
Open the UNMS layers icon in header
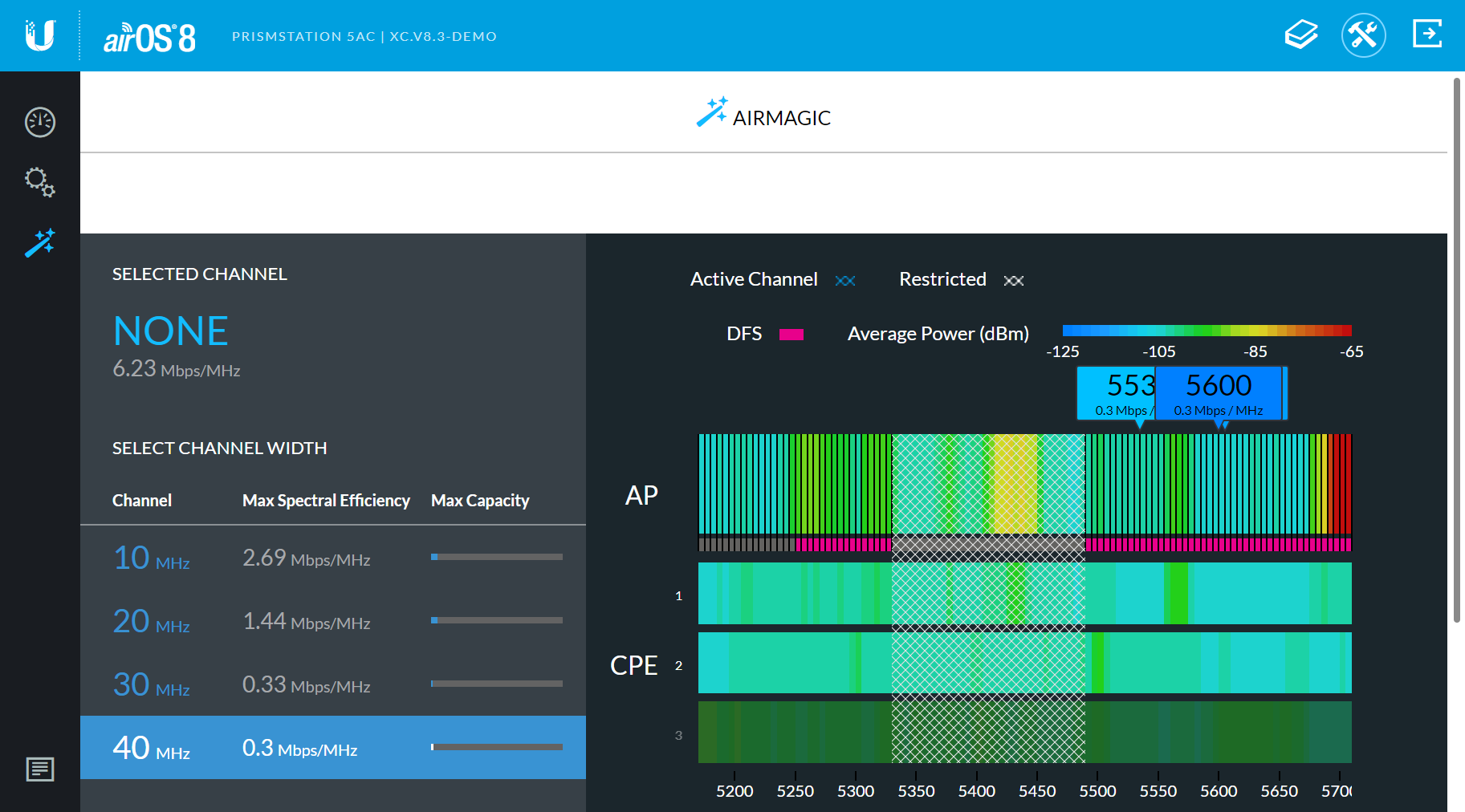point(1301,35)
